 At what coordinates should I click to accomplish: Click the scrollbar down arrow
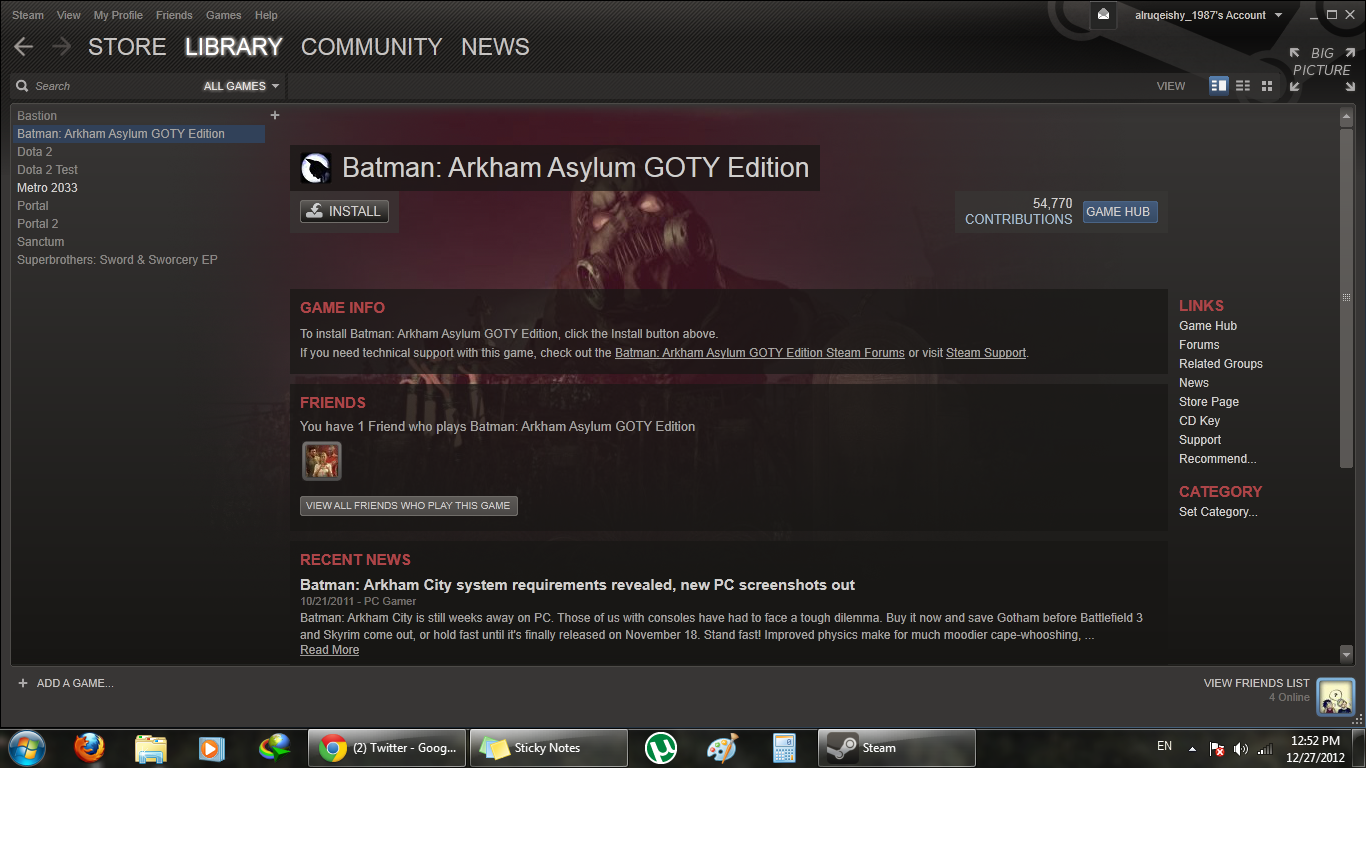click(1346, 654)
